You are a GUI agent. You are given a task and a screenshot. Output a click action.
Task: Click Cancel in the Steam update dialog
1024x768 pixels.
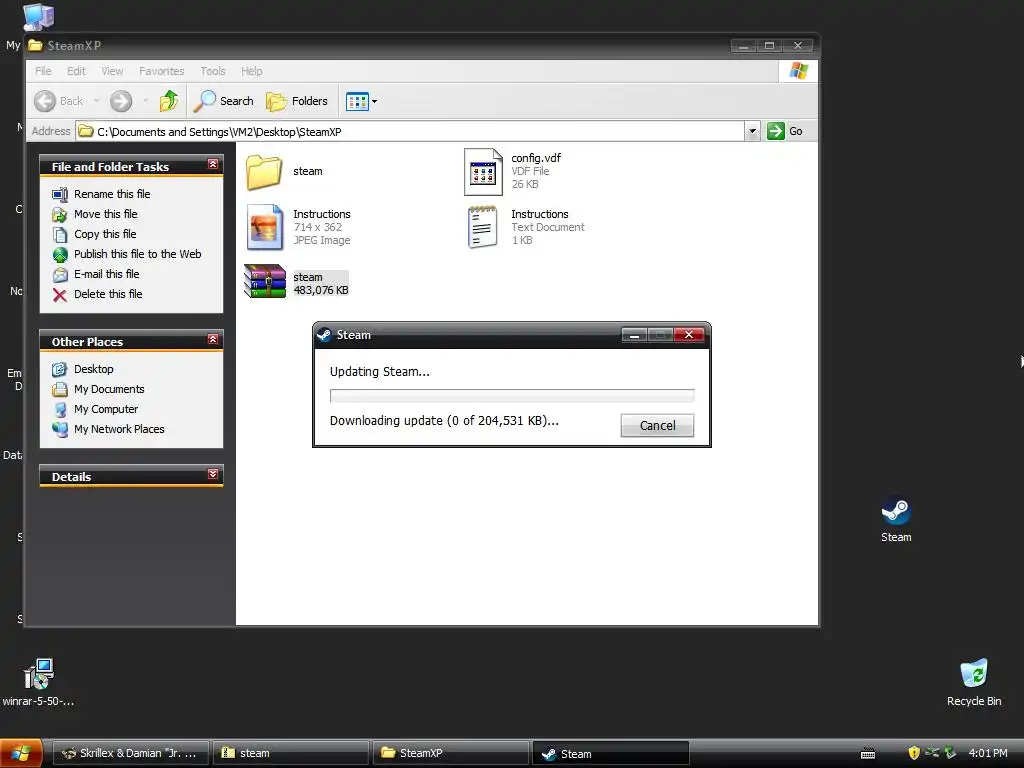pyautogui.click(x=657, y=426)
